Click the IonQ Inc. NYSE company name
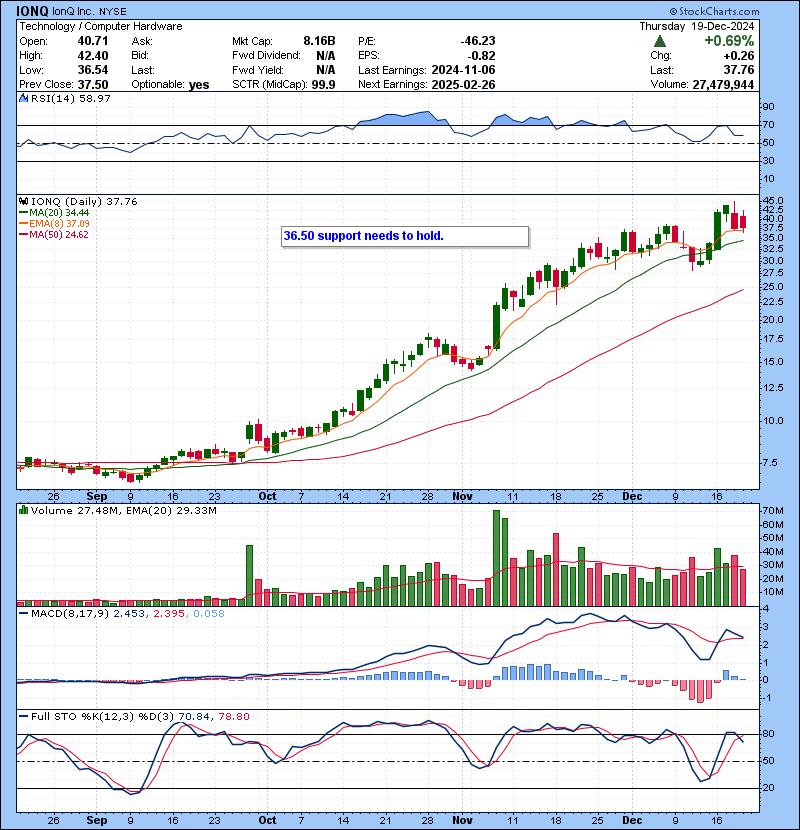 click(x=89, y=11)
